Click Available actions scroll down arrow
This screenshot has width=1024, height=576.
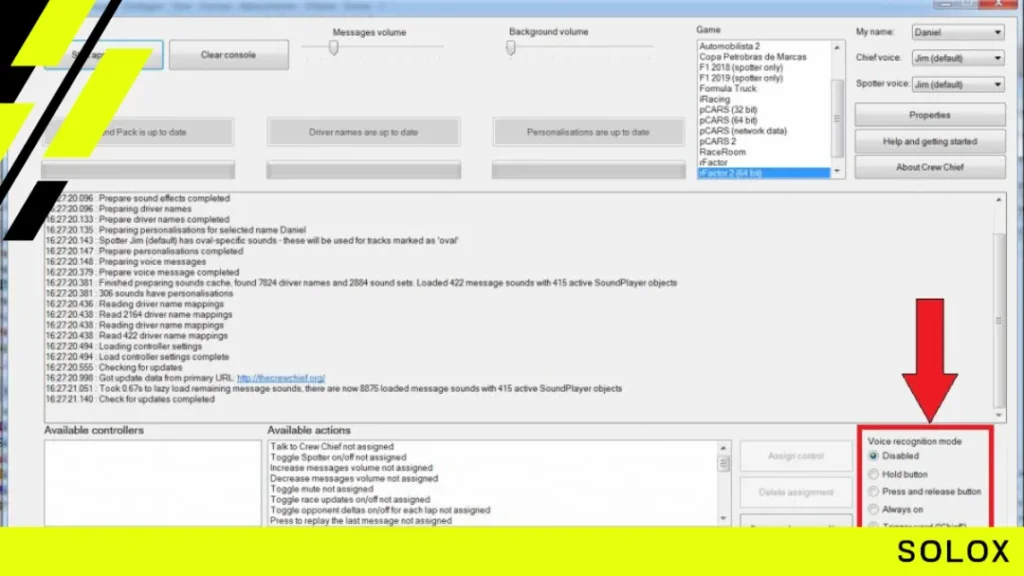723,519
